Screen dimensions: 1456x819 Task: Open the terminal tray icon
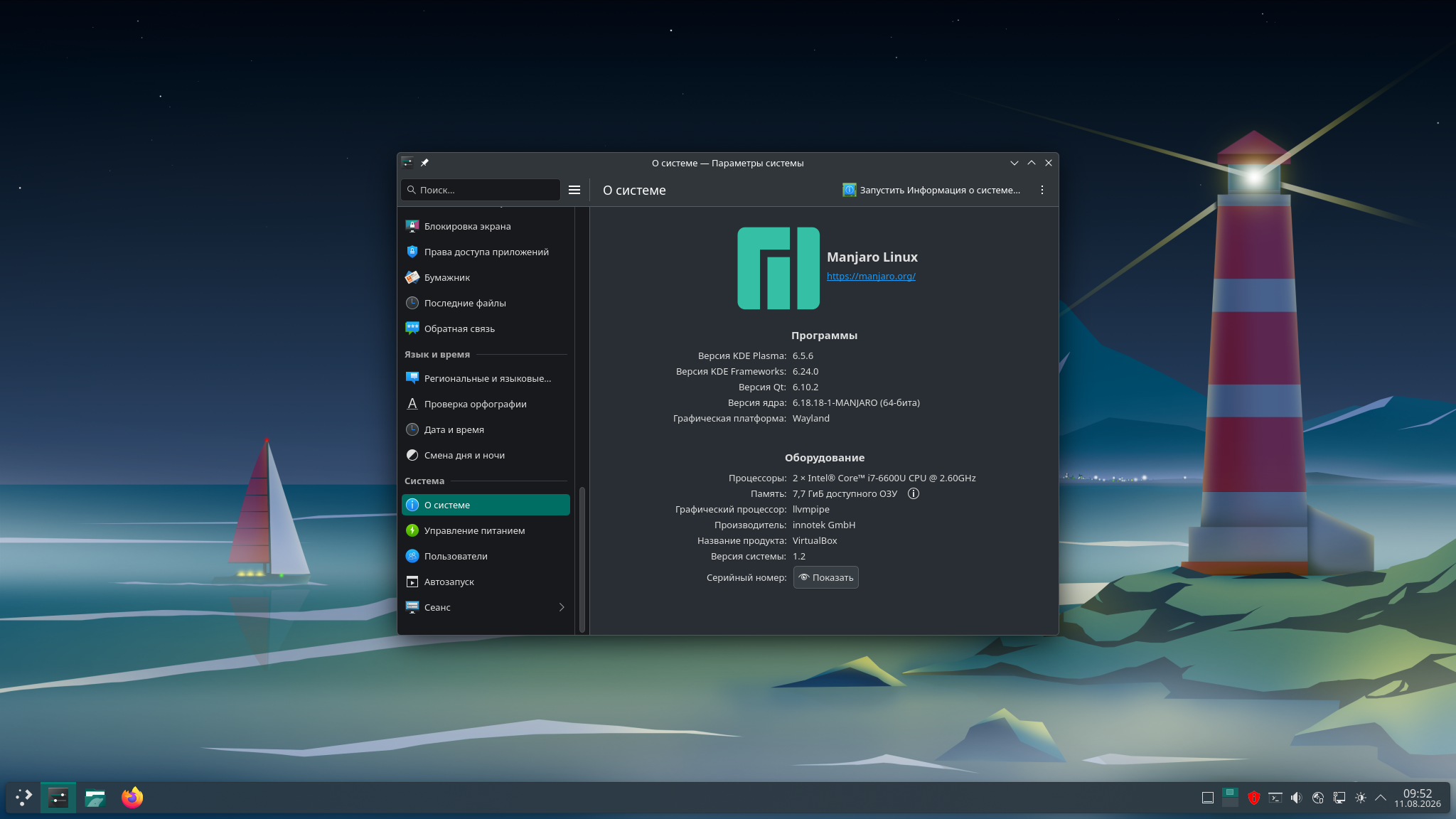(x=1275, y=798)
